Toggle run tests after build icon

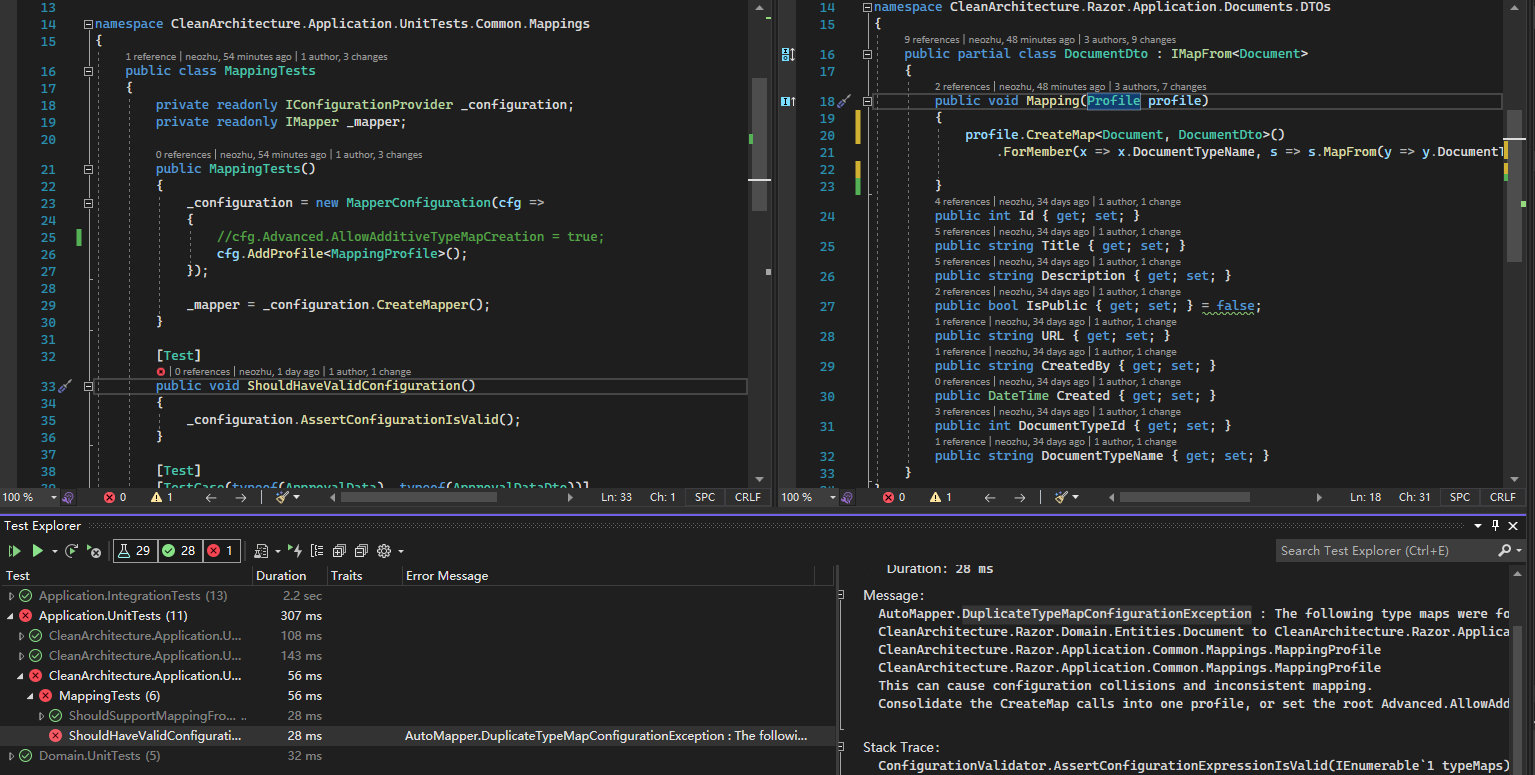(x=295, y=551)
